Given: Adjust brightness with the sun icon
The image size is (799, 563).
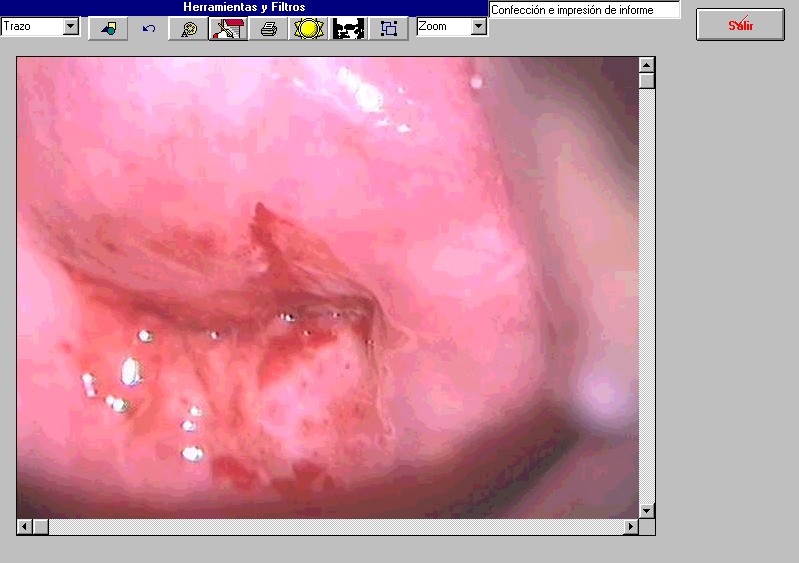Looking at the screenshot, I should coord(308,28).
